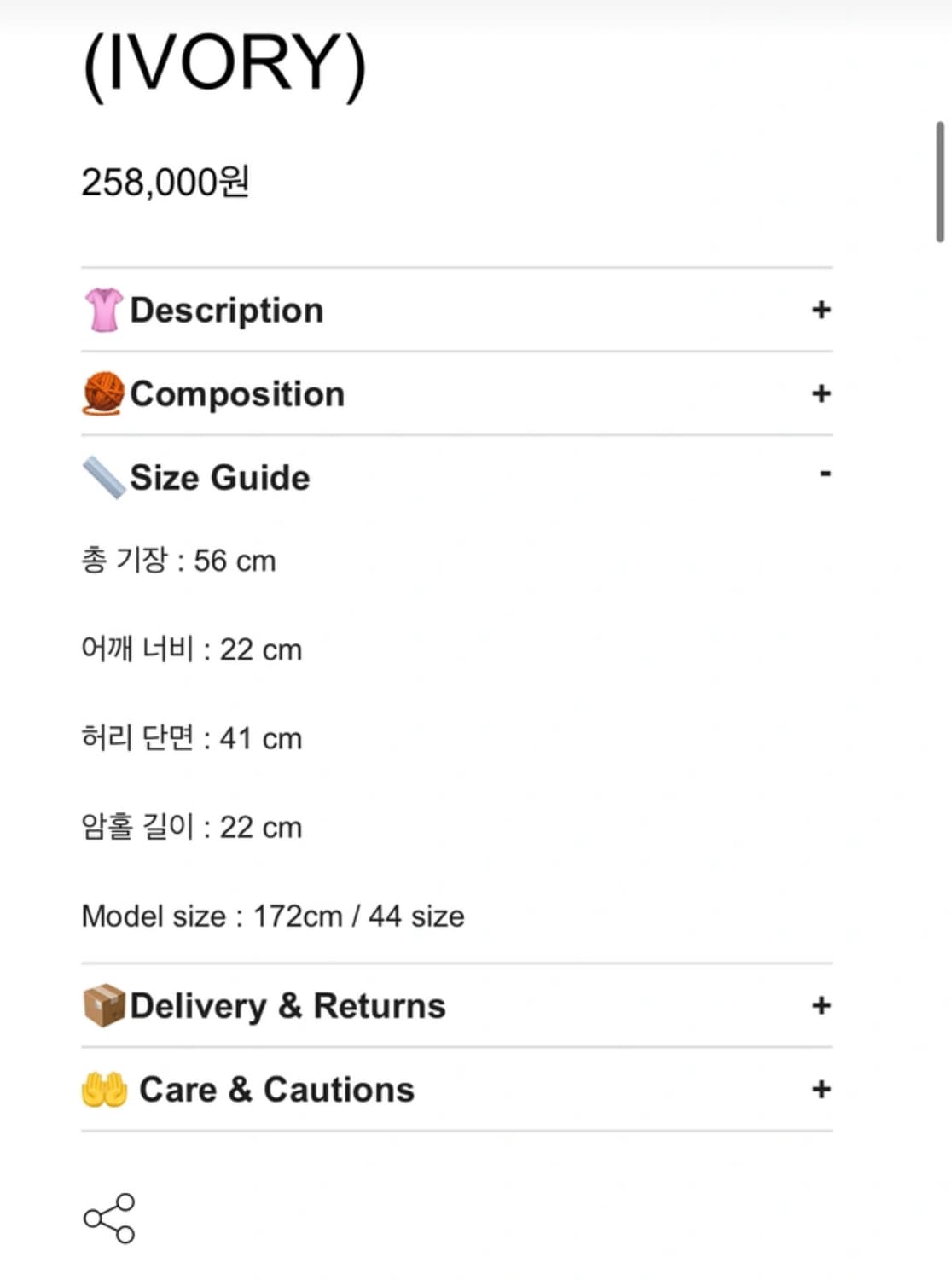The image size is (952, 1280).
Task: Click the pink shirt Description icon
Action: [103, 310]
